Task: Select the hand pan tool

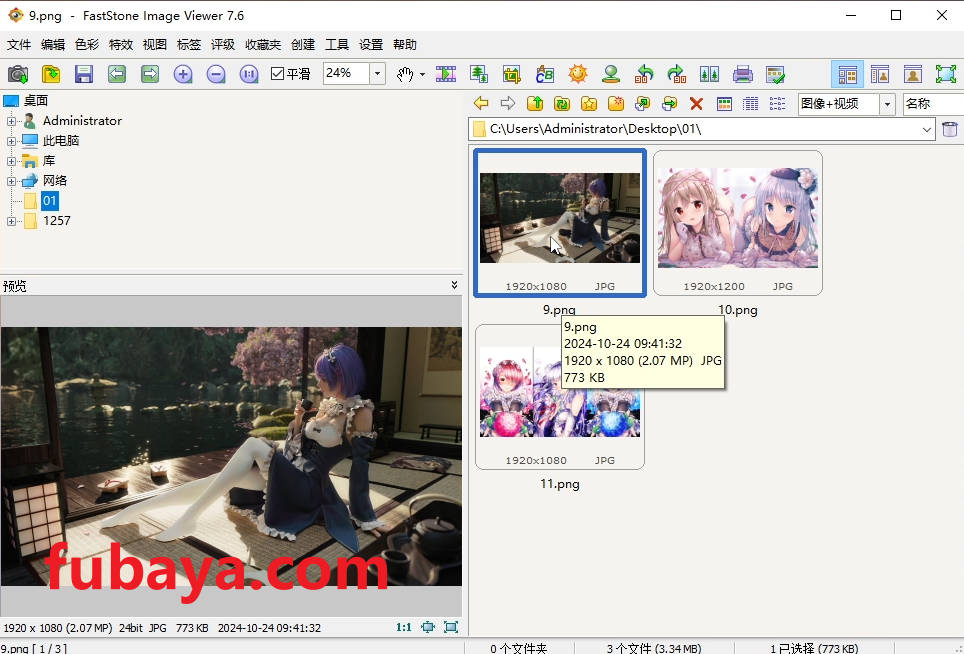Action: (405, 74)
